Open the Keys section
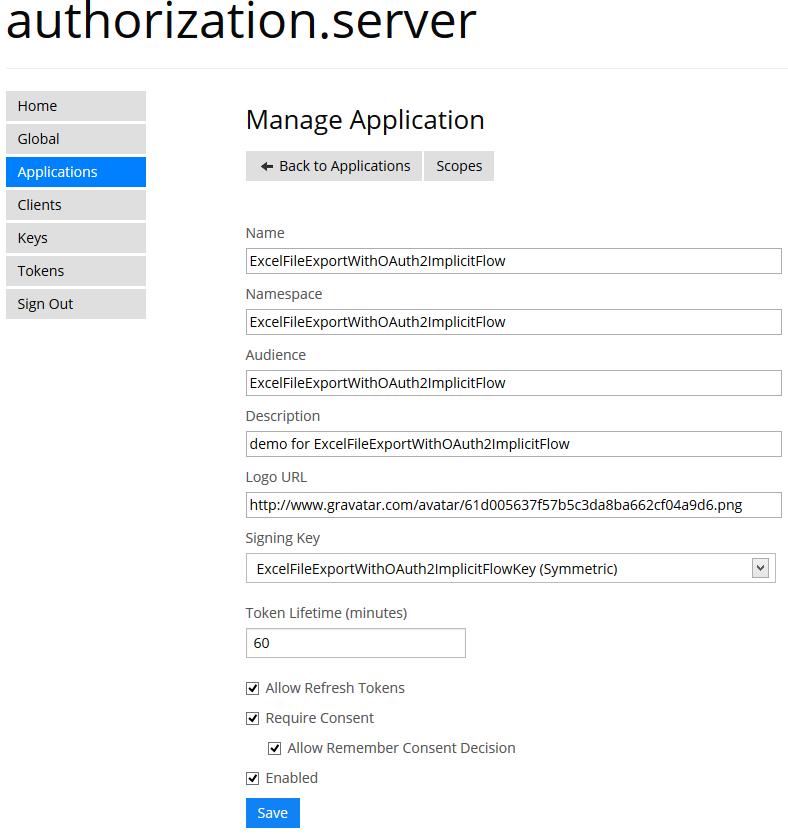 [76, 238]
